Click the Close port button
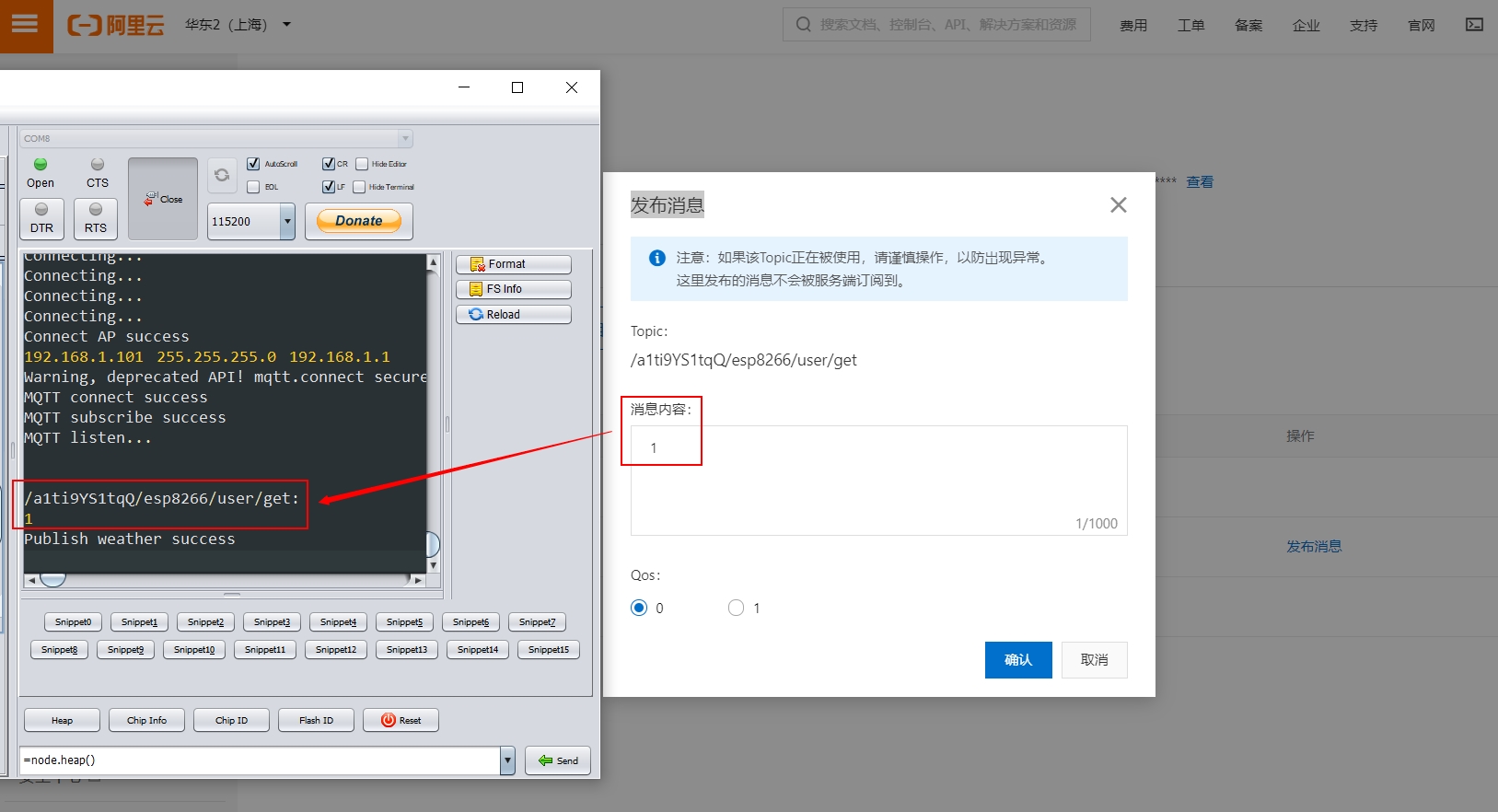Screen dimensions: 1498x812 point(163,199)
